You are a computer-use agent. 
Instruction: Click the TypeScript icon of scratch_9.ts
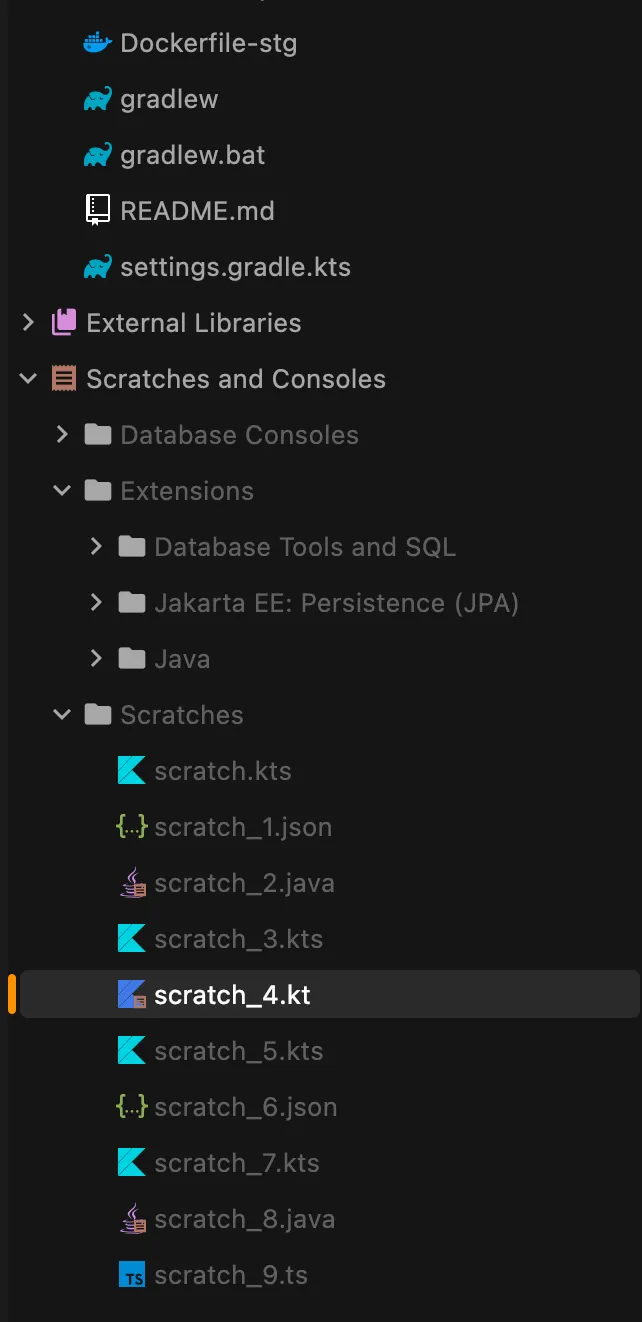click(131, 1275)
